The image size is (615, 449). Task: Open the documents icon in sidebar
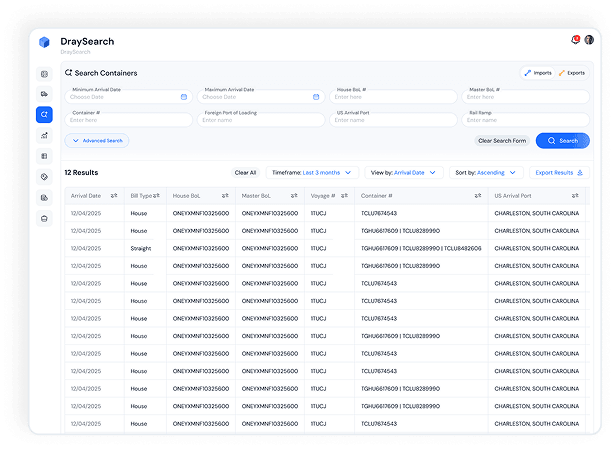(x=44, y=198)
